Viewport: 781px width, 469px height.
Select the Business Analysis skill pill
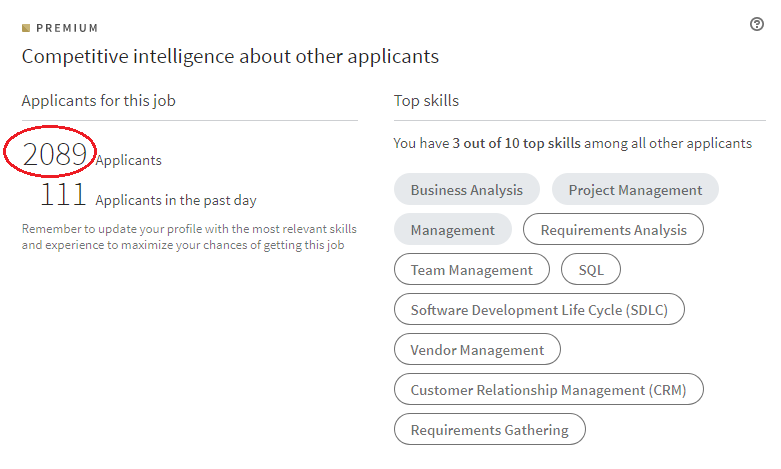tap(467, 189)
